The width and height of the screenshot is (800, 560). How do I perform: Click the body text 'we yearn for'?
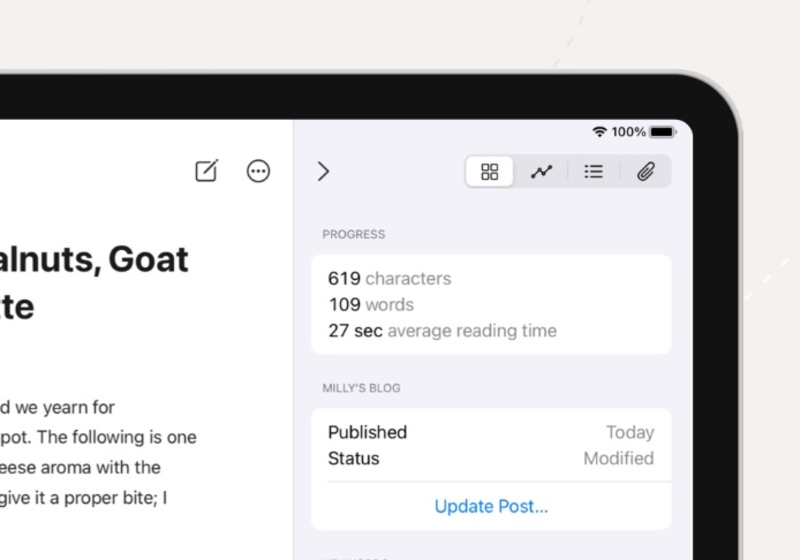pyautogui.click(x=65, y=408)
